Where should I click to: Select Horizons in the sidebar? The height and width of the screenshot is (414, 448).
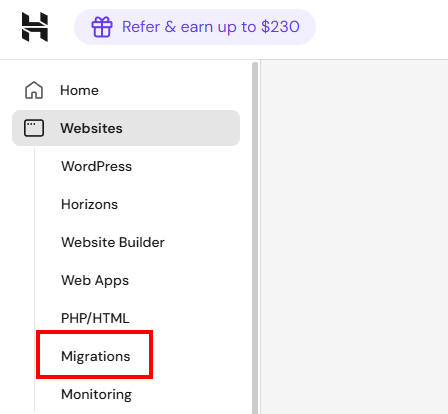[89, 204]
